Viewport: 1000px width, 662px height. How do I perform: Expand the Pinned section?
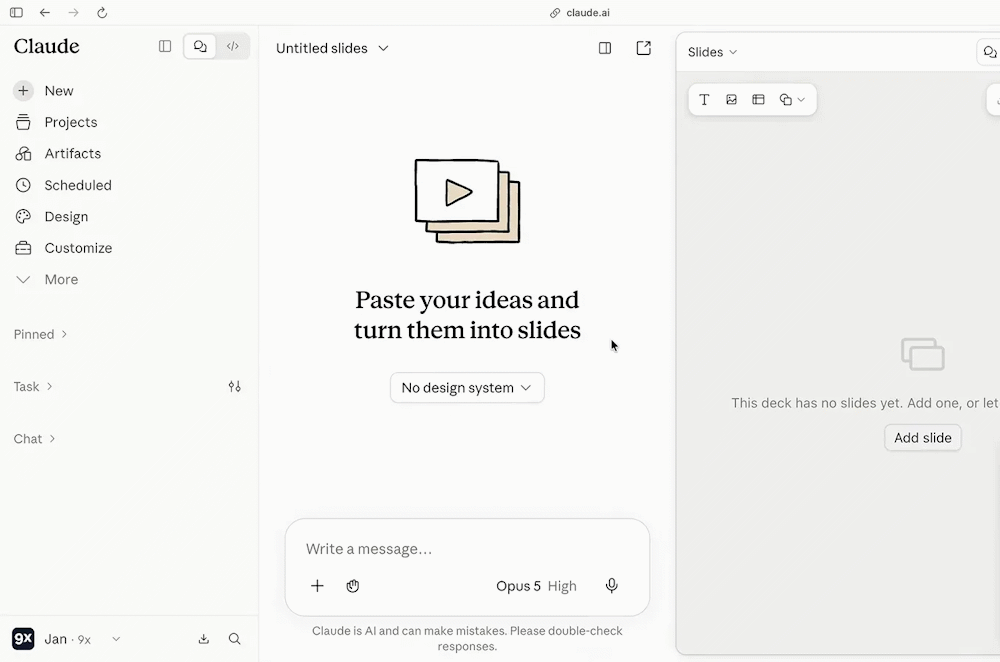pyautogui.click(x=41, y=334)
